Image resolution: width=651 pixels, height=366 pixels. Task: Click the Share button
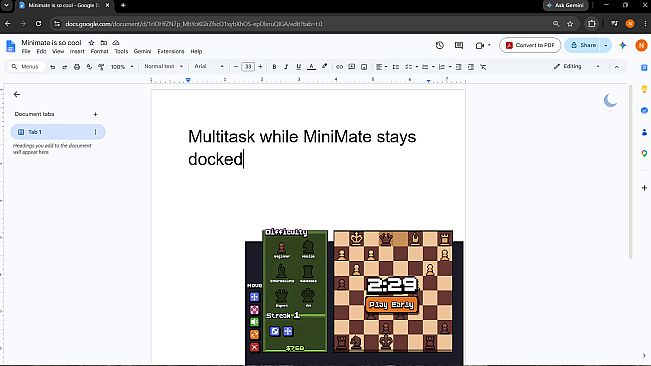click(x=583, y=45)
